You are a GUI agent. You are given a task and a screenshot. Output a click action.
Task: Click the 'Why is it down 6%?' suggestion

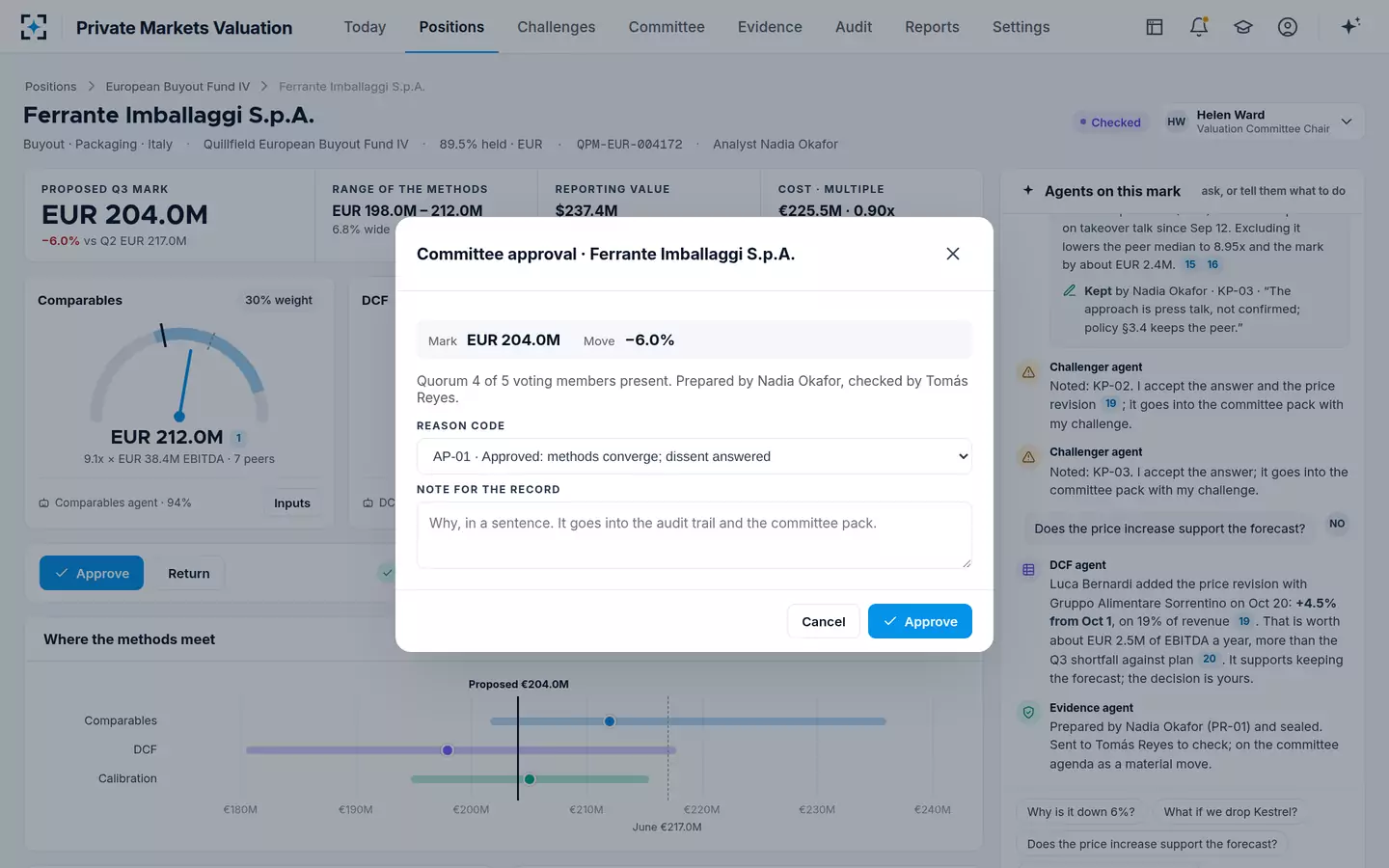(1081, 812)
